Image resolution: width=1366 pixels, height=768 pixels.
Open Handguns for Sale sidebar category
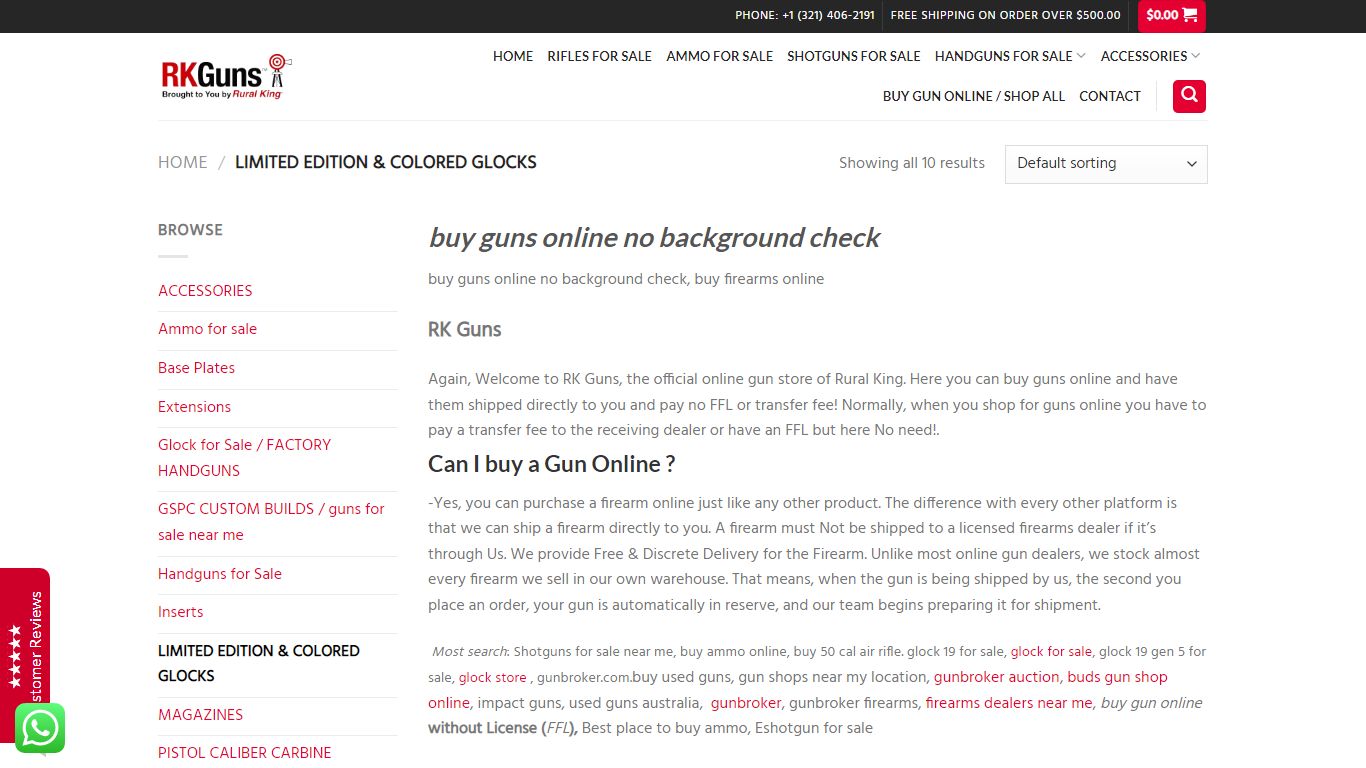[220, 574]
